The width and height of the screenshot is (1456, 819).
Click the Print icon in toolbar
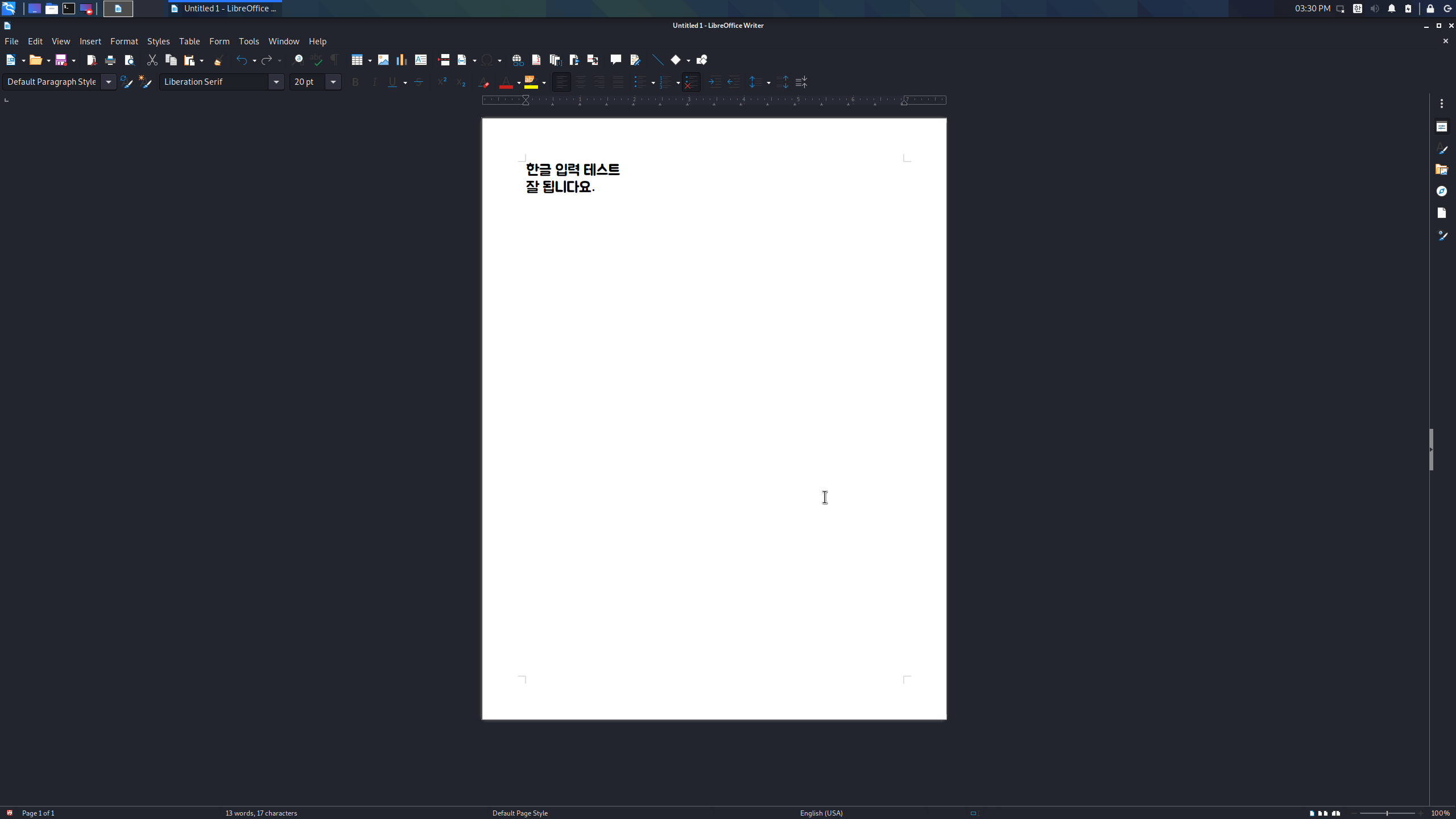click(110, 60)
